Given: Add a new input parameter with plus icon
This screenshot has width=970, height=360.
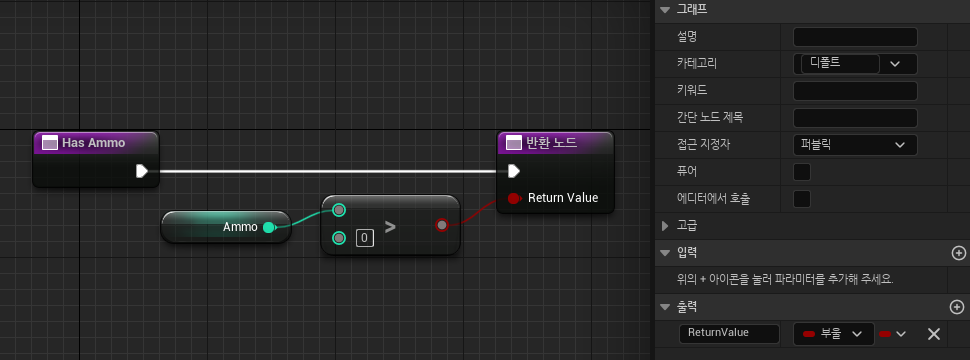Looking at the screenshot, I should (958, 252).
